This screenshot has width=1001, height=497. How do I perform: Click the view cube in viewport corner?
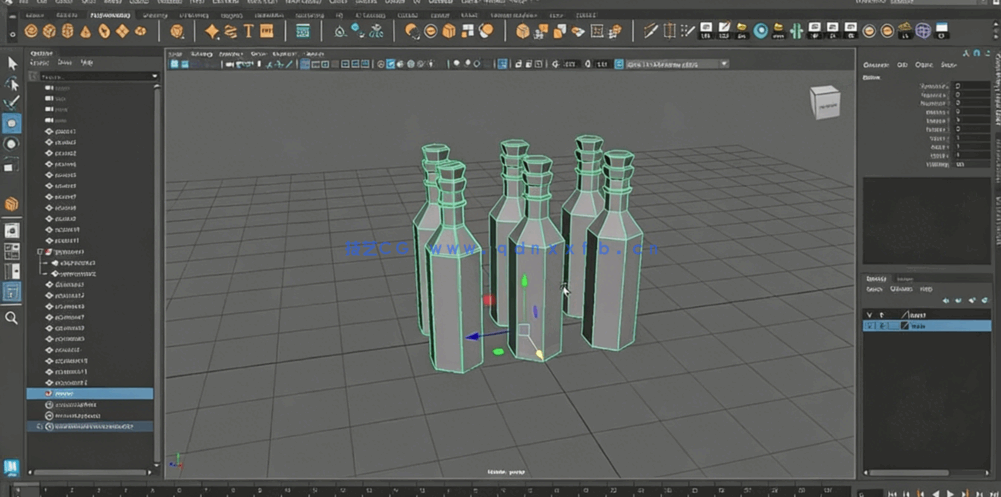[824, 101]
